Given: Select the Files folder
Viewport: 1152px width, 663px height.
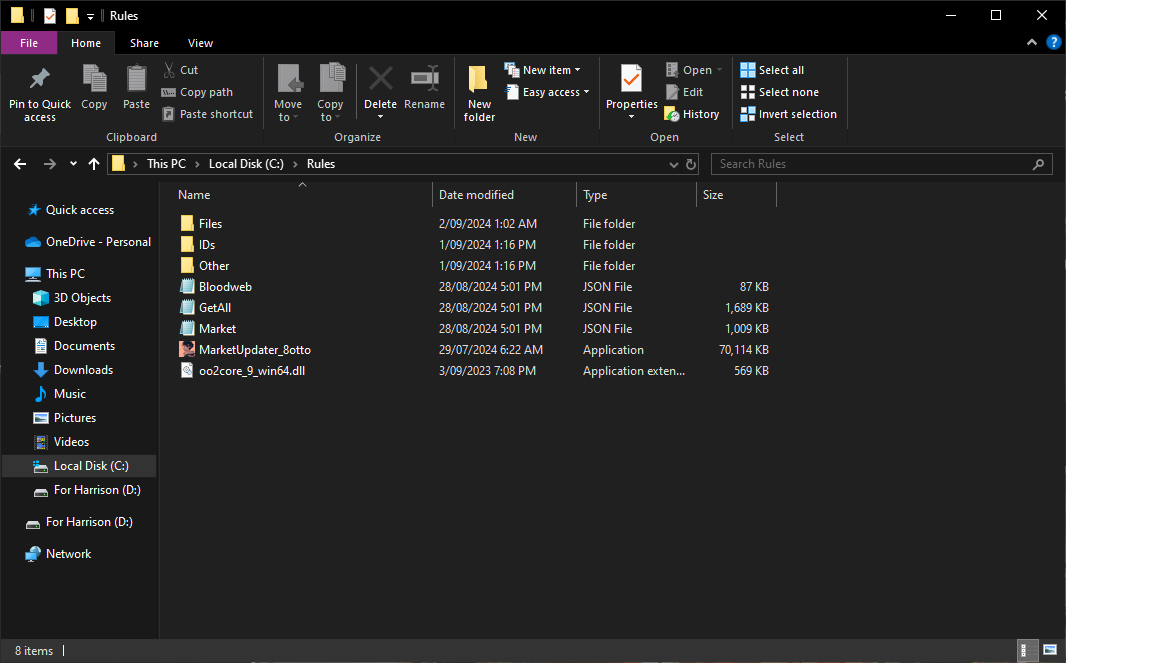Looking at the screenshot, I should tap(201, 223).
